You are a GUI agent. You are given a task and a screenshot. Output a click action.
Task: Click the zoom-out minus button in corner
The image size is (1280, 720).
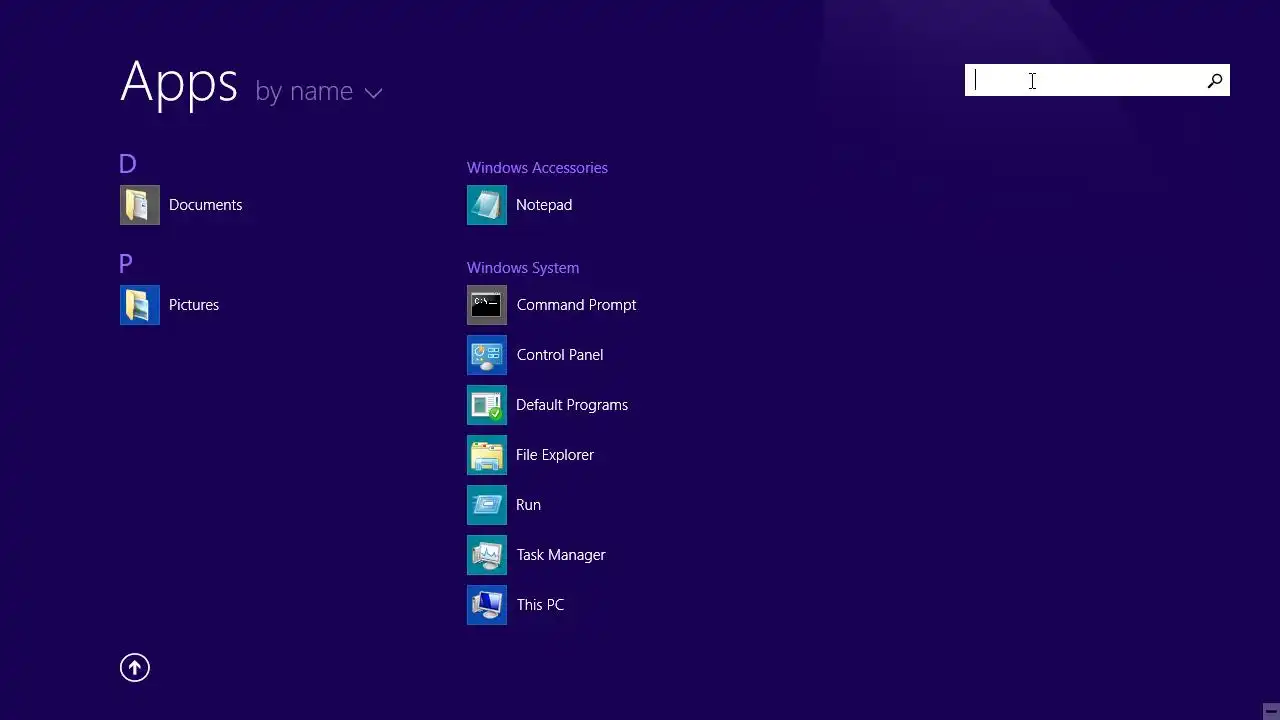[x=1270, y=711]
